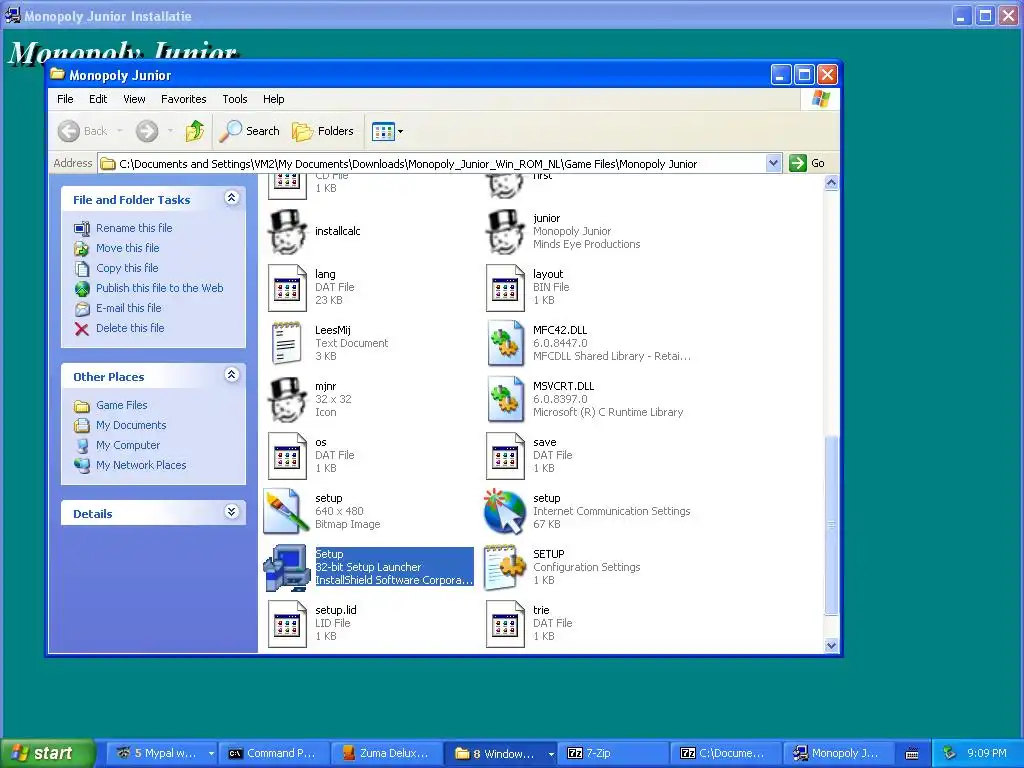This screenshot has width=1024, height=768.
Task: Select the layout BIN file icon
Action: 505,287
